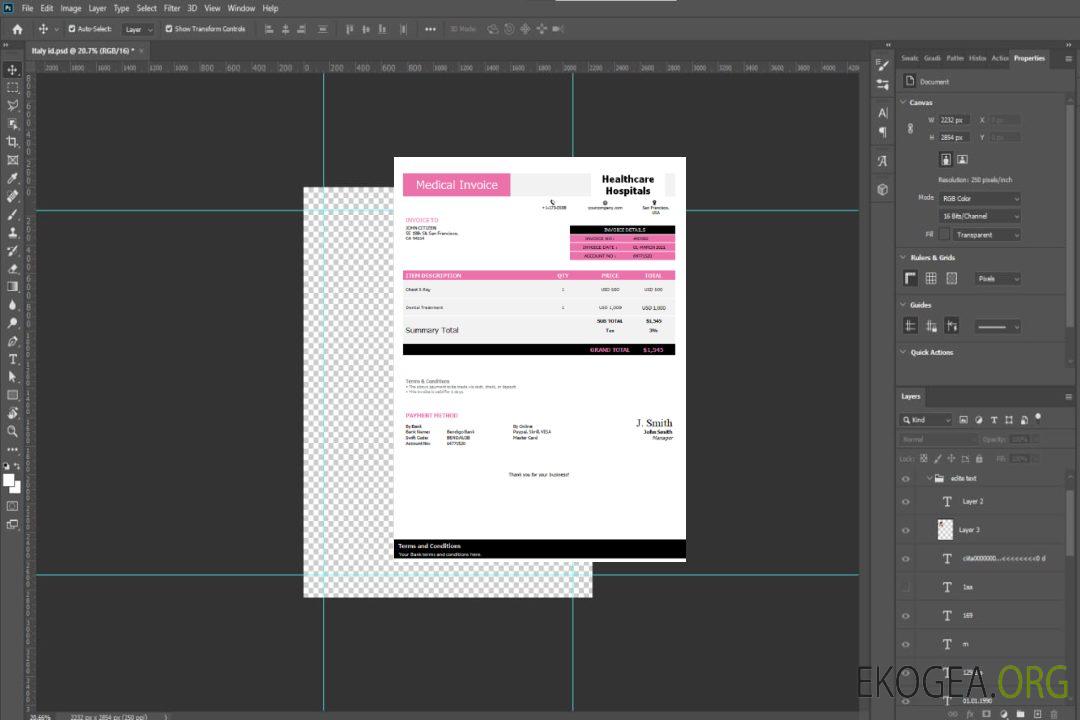Hide the Layer 2 text layer

coord(906,502)
